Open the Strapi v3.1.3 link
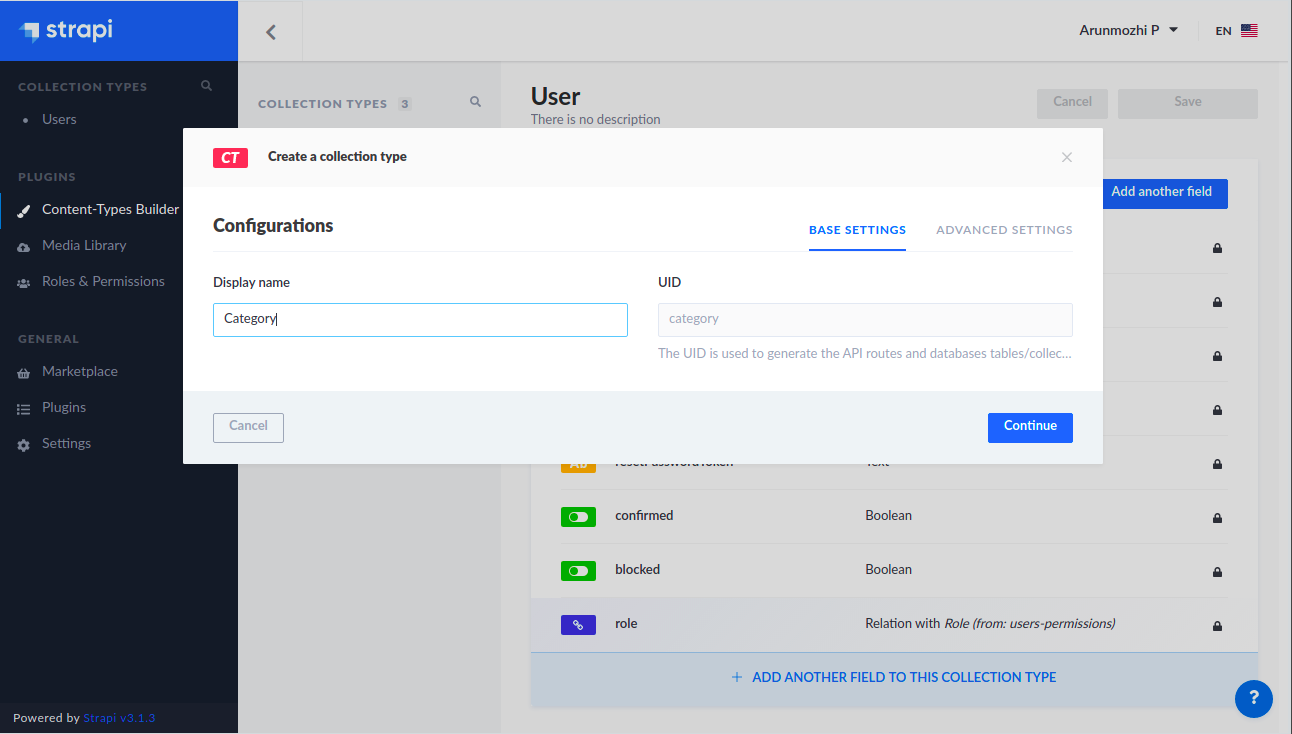This screenshot has height=734, width=1292. coord(119,718)
